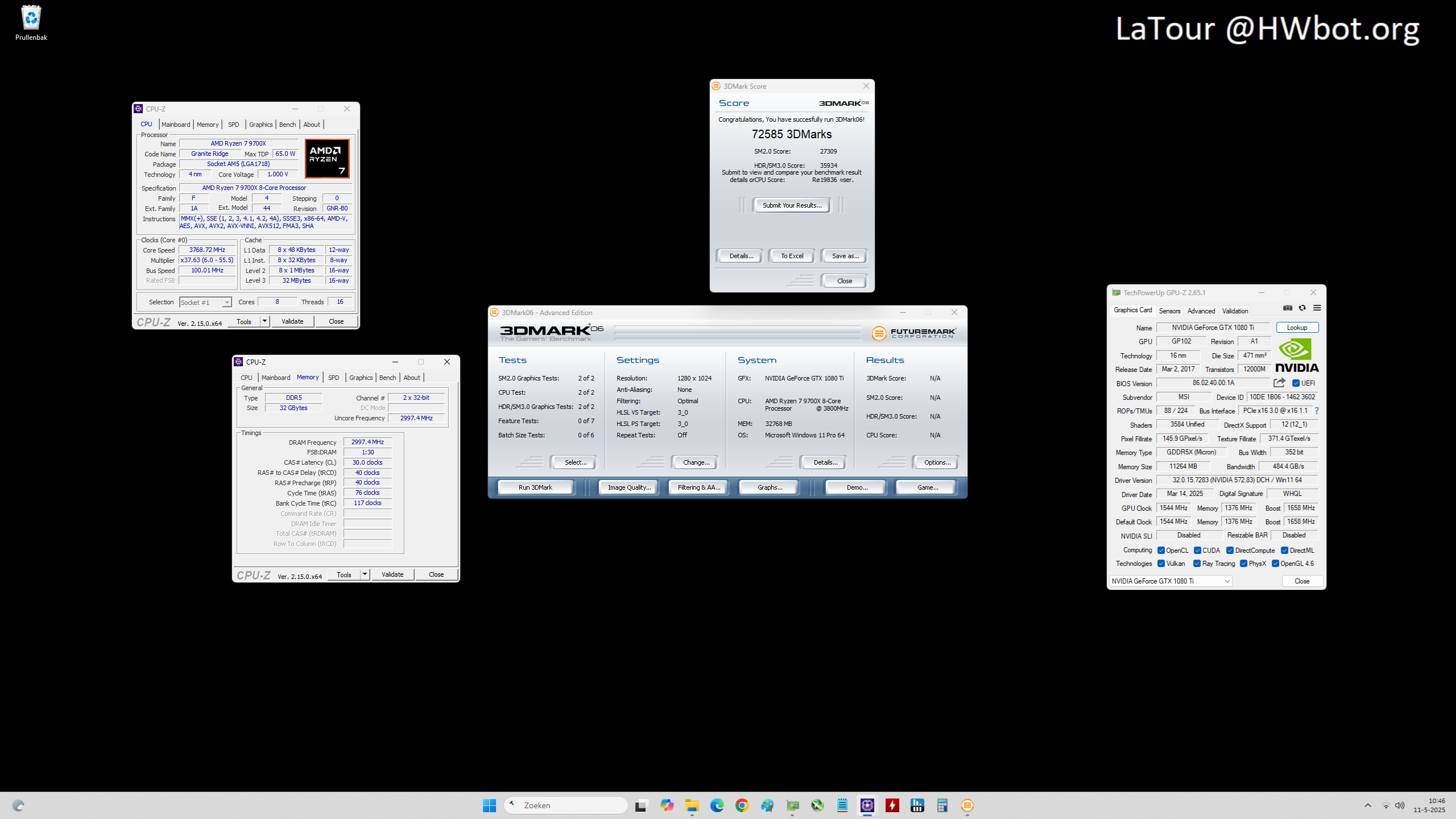
Task: Toggle the DirectCompute checkbox
Action: pos(1230,551)
